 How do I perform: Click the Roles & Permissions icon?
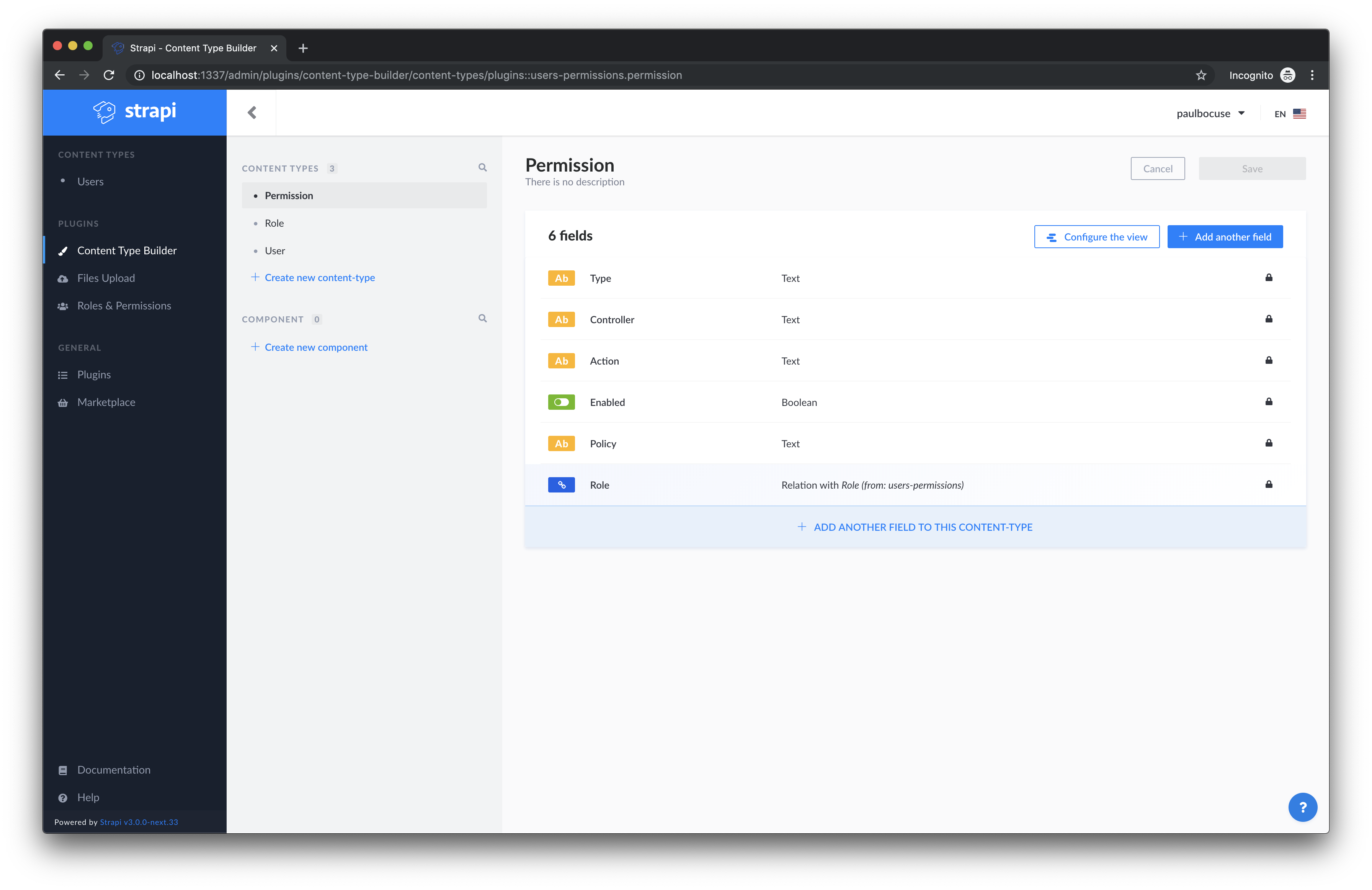(63, 305)
